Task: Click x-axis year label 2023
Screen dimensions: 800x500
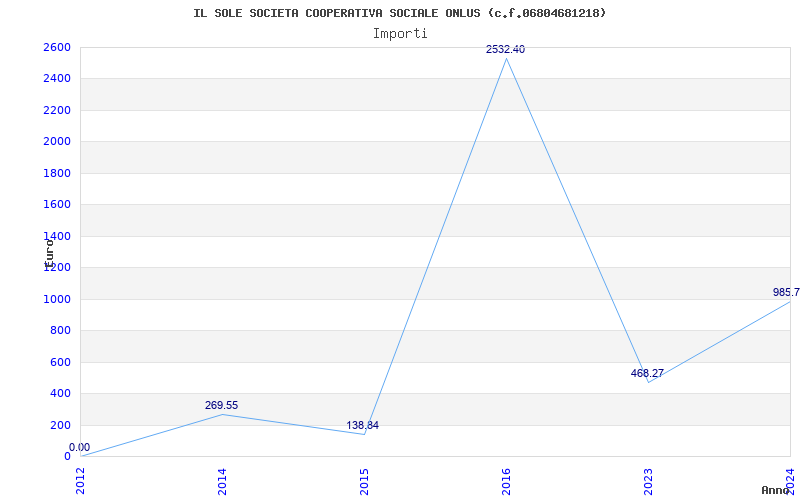Action: (x=648, y=481)
